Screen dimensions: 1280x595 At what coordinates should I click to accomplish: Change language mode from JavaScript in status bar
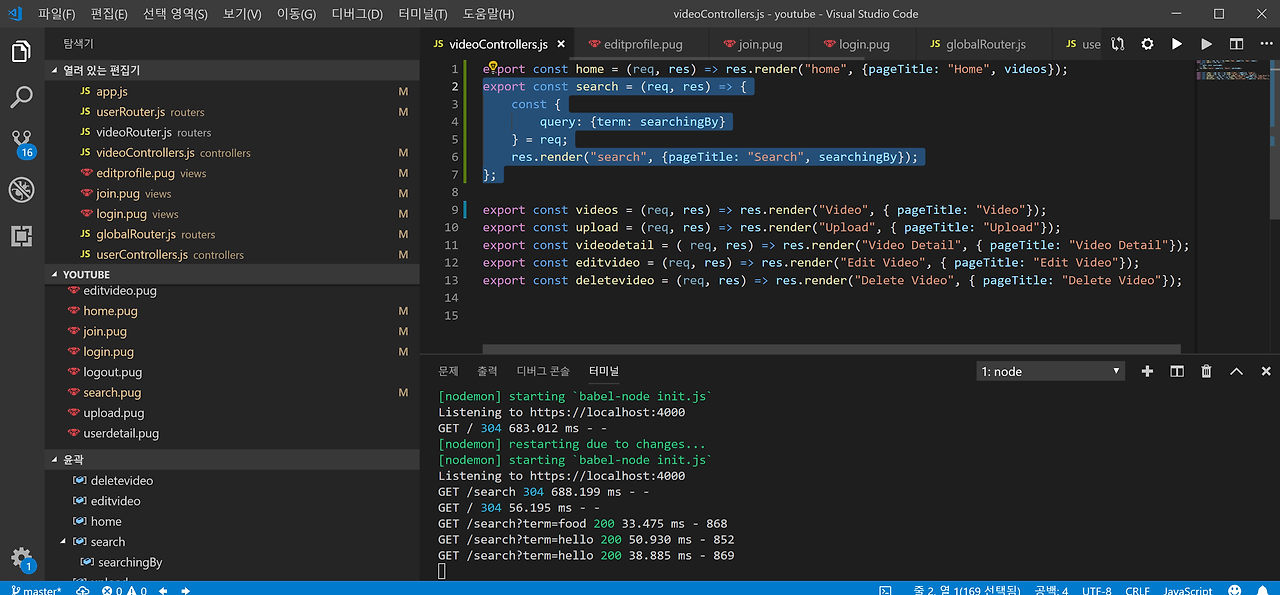[x=1187, y=590]
